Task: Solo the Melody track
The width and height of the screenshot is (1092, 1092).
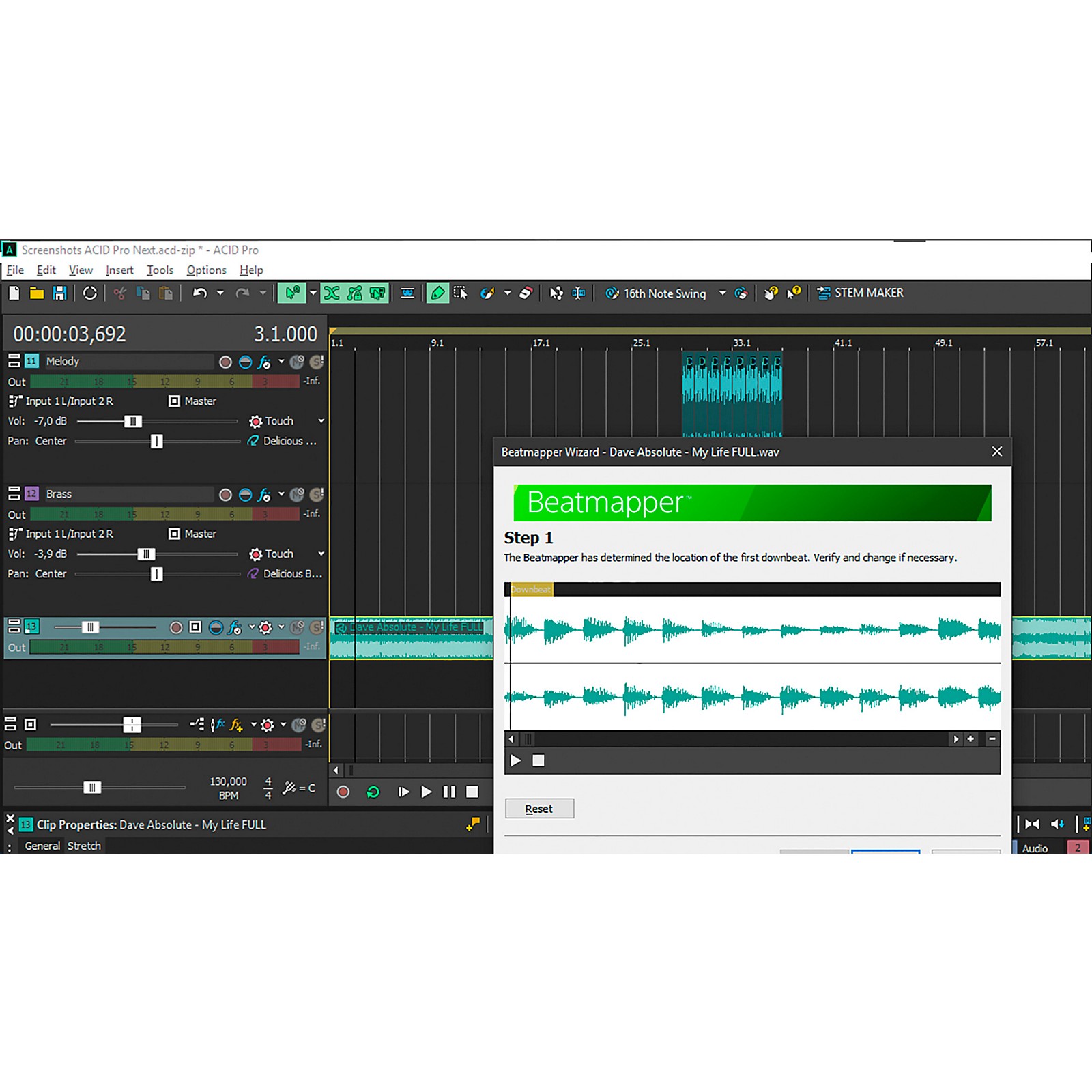Action: (317, 362)
